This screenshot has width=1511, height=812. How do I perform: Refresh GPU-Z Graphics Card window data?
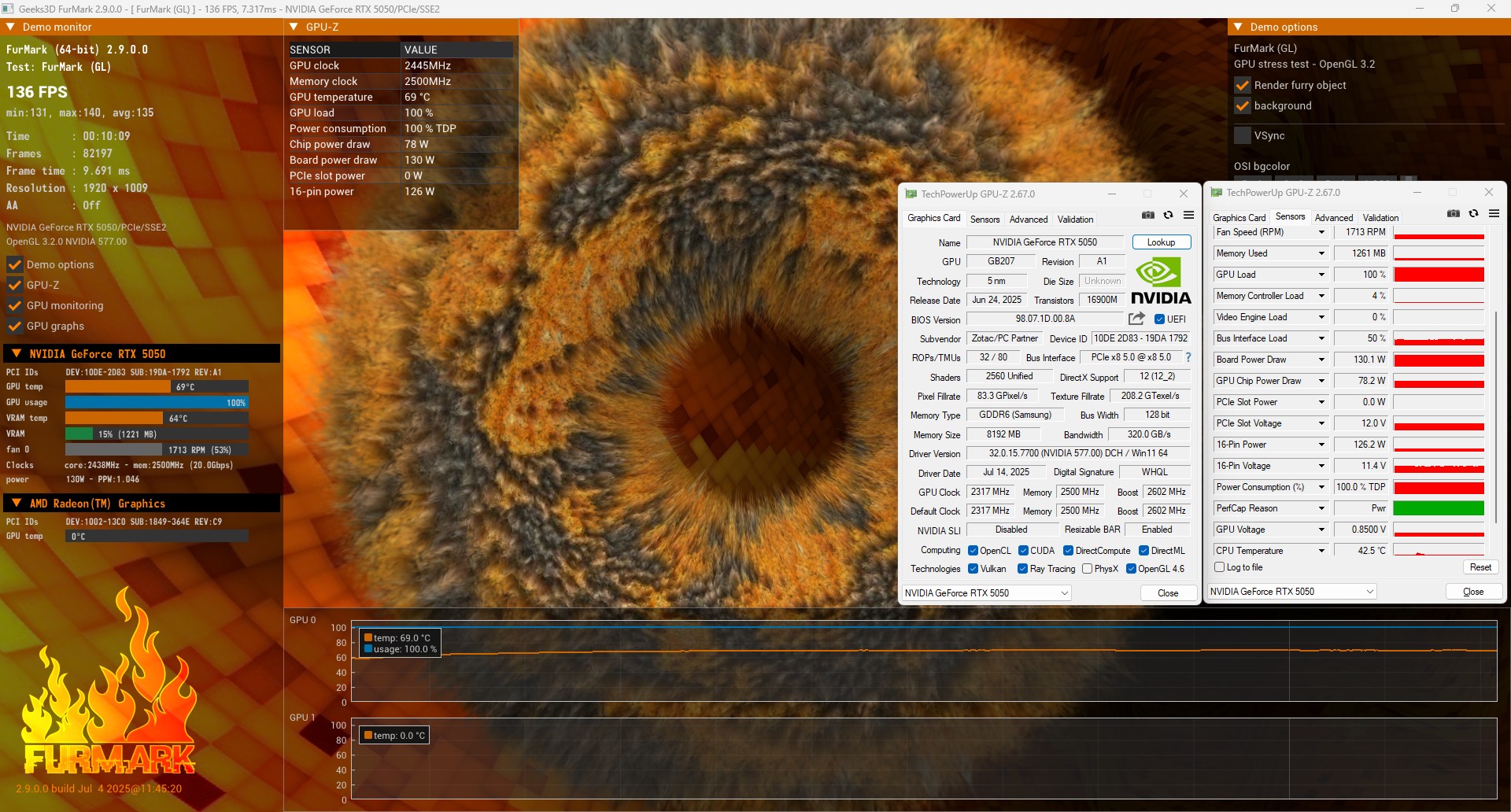(1169, 215)
